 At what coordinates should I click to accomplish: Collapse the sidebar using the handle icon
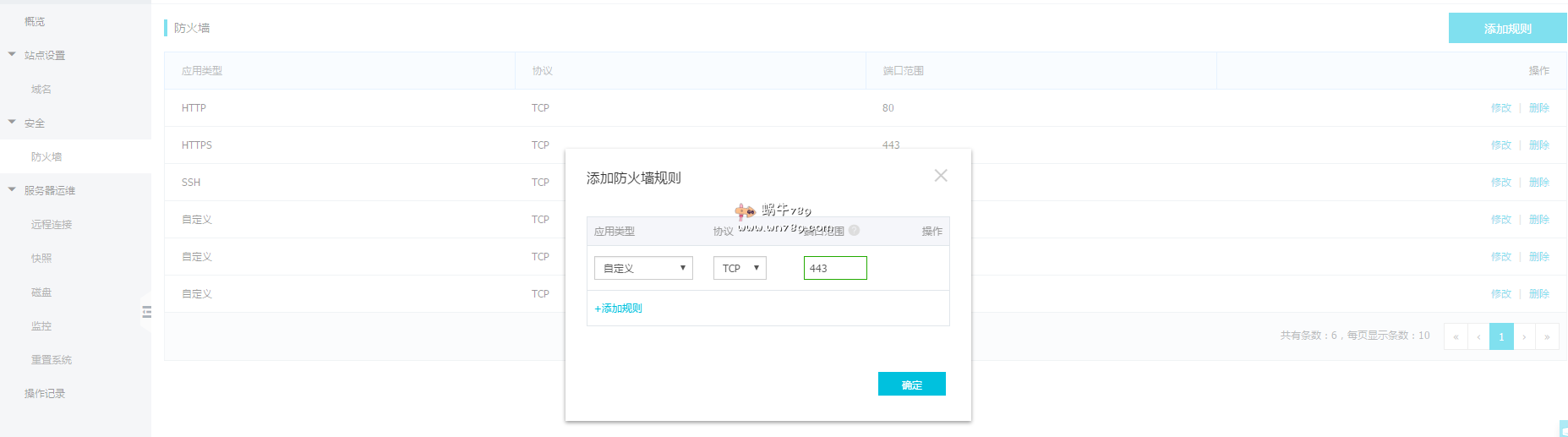coord(146,312)
